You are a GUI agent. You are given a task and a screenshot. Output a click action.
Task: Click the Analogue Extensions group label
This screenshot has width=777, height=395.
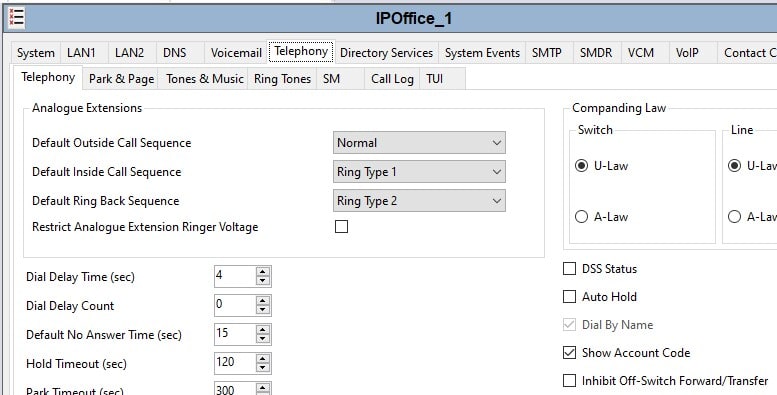(87, 108)
